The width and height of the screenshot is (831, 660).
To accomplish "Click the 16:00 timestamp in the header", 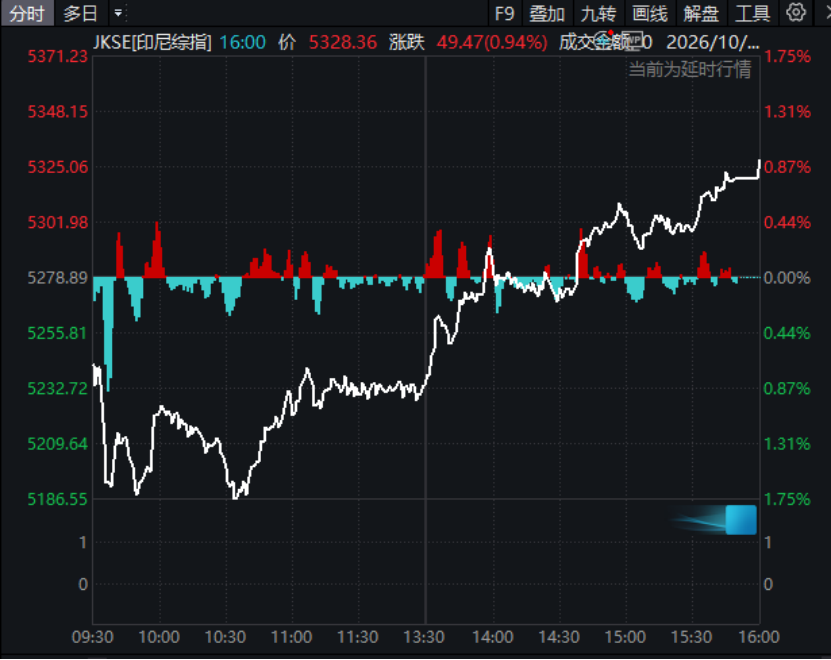I will point(243,42).
